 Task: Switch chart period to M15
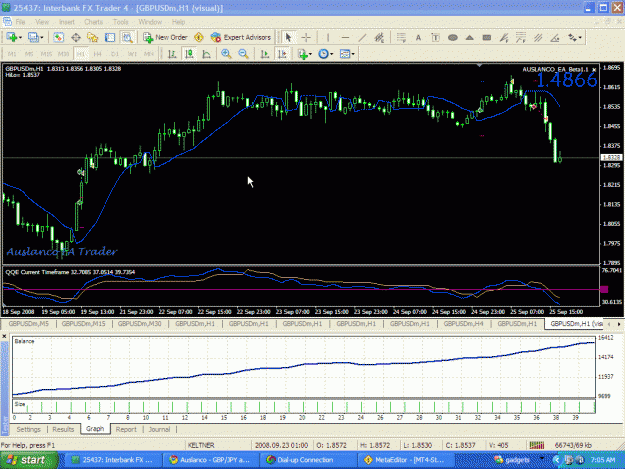click(46, 54)
